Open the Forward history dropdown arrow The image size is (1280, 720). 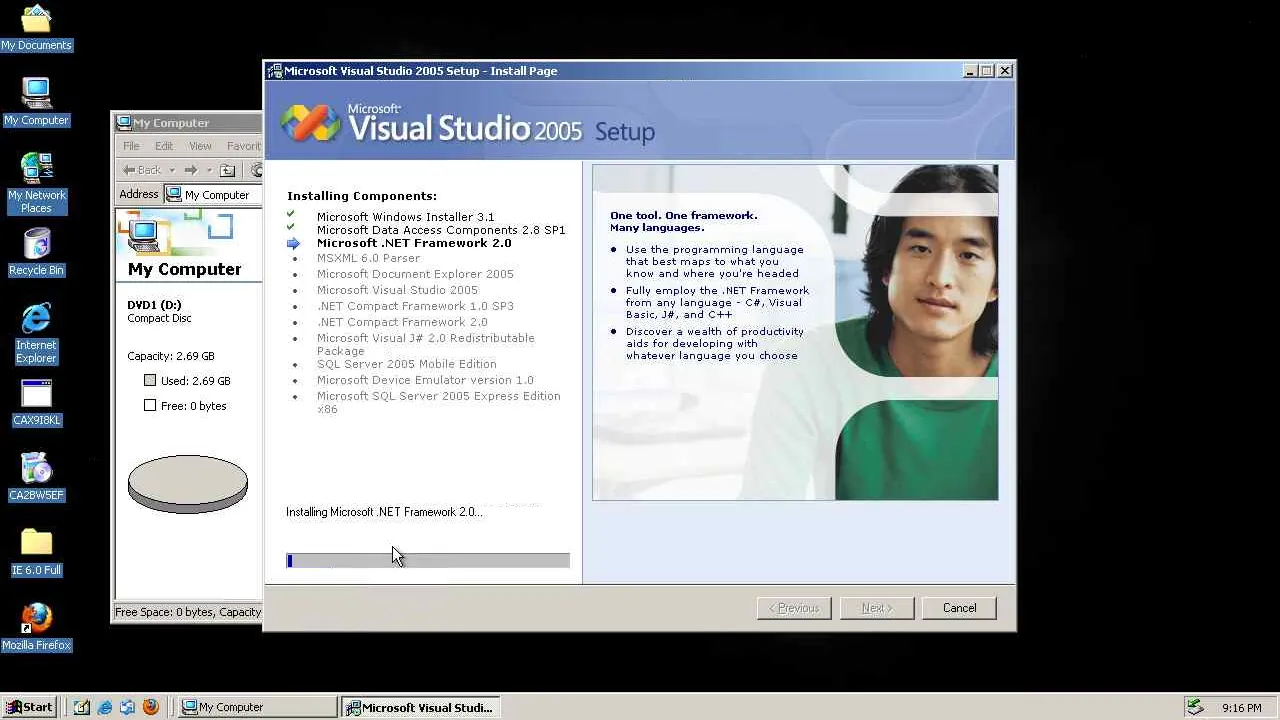click(x=209, y=170)
